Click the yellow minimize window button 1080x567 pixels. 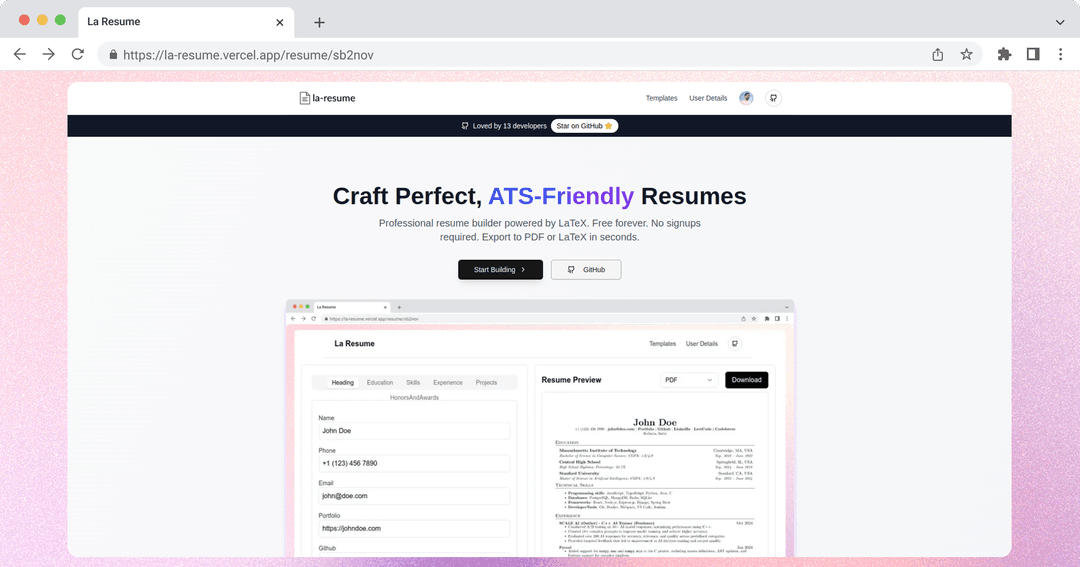(x=42, y=20)
